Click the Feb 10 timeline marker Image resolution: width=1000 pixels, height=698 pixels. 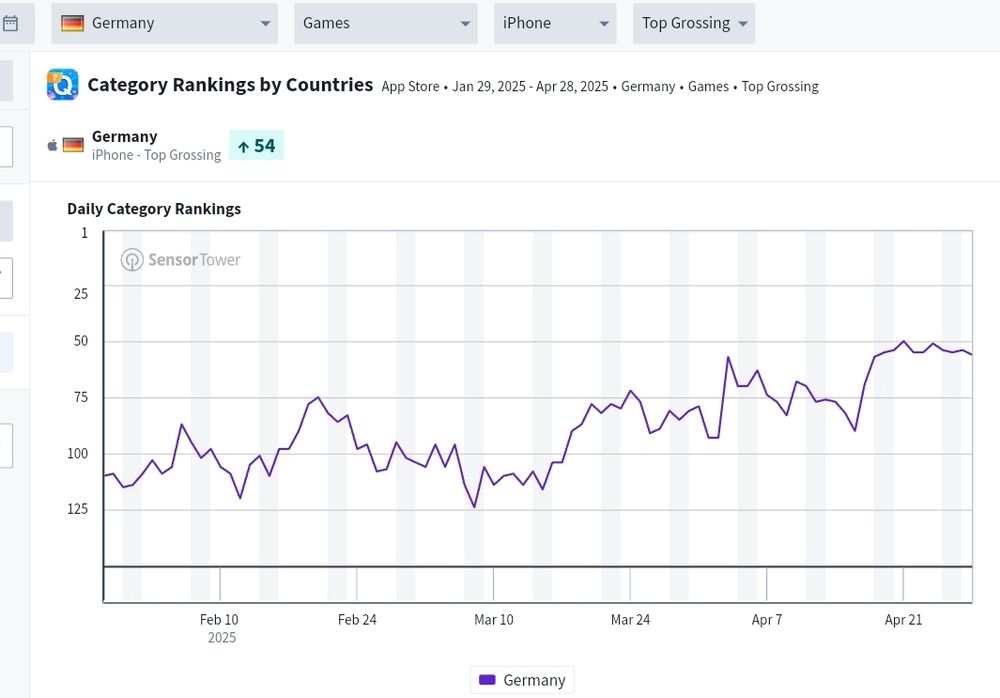click(x=219, y=620)
